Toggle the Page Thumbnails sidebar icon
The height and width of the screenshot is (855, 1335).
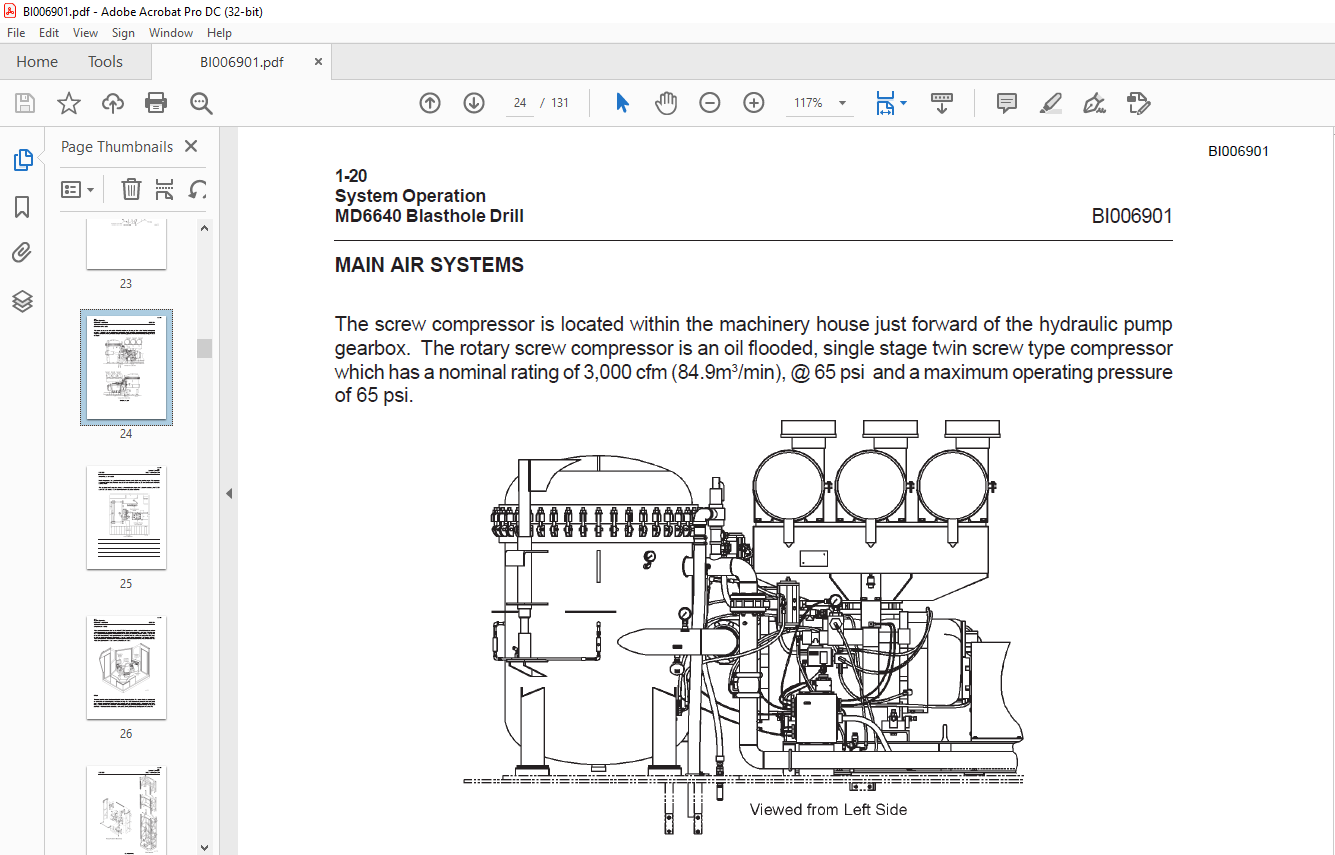[x=22, y=160]
